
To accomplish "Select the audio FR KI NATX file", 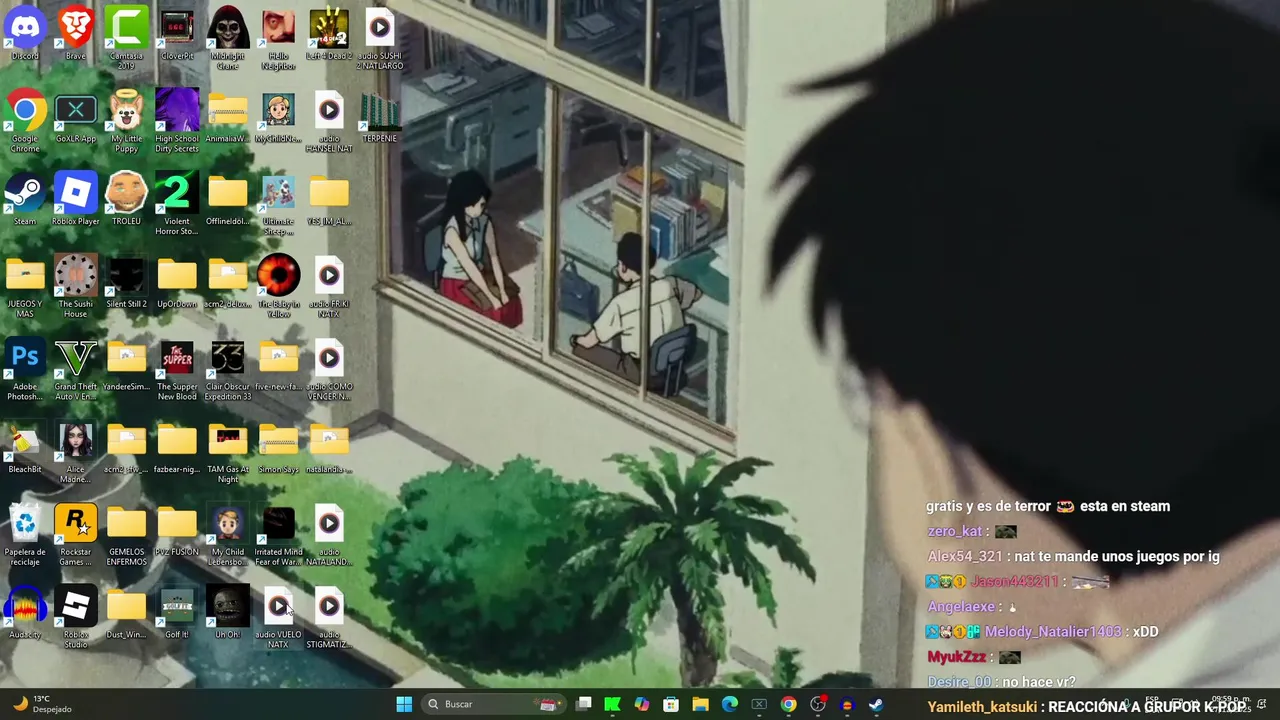I will (x=329, y=287).
